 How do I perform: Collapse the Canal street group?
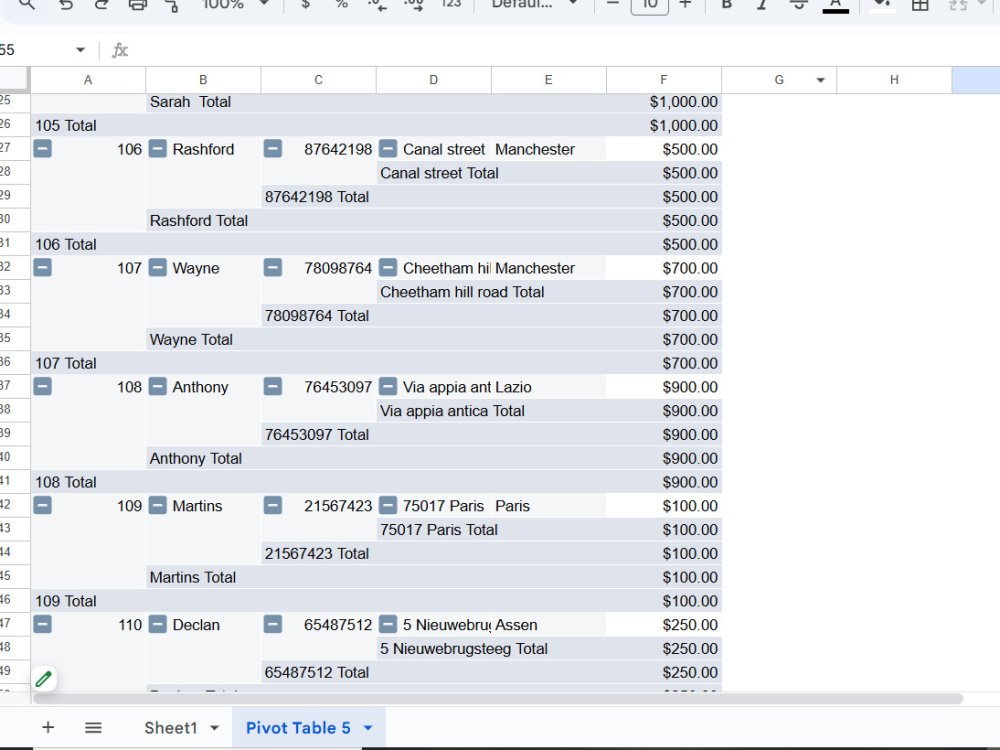point(388,149)
